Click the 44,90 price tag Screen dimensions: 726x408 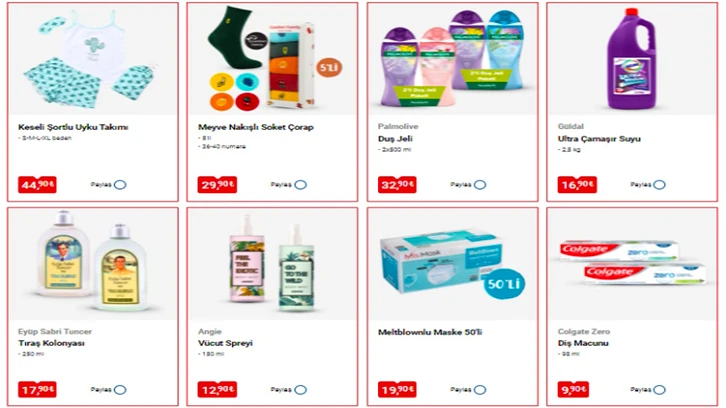point(37,185)
